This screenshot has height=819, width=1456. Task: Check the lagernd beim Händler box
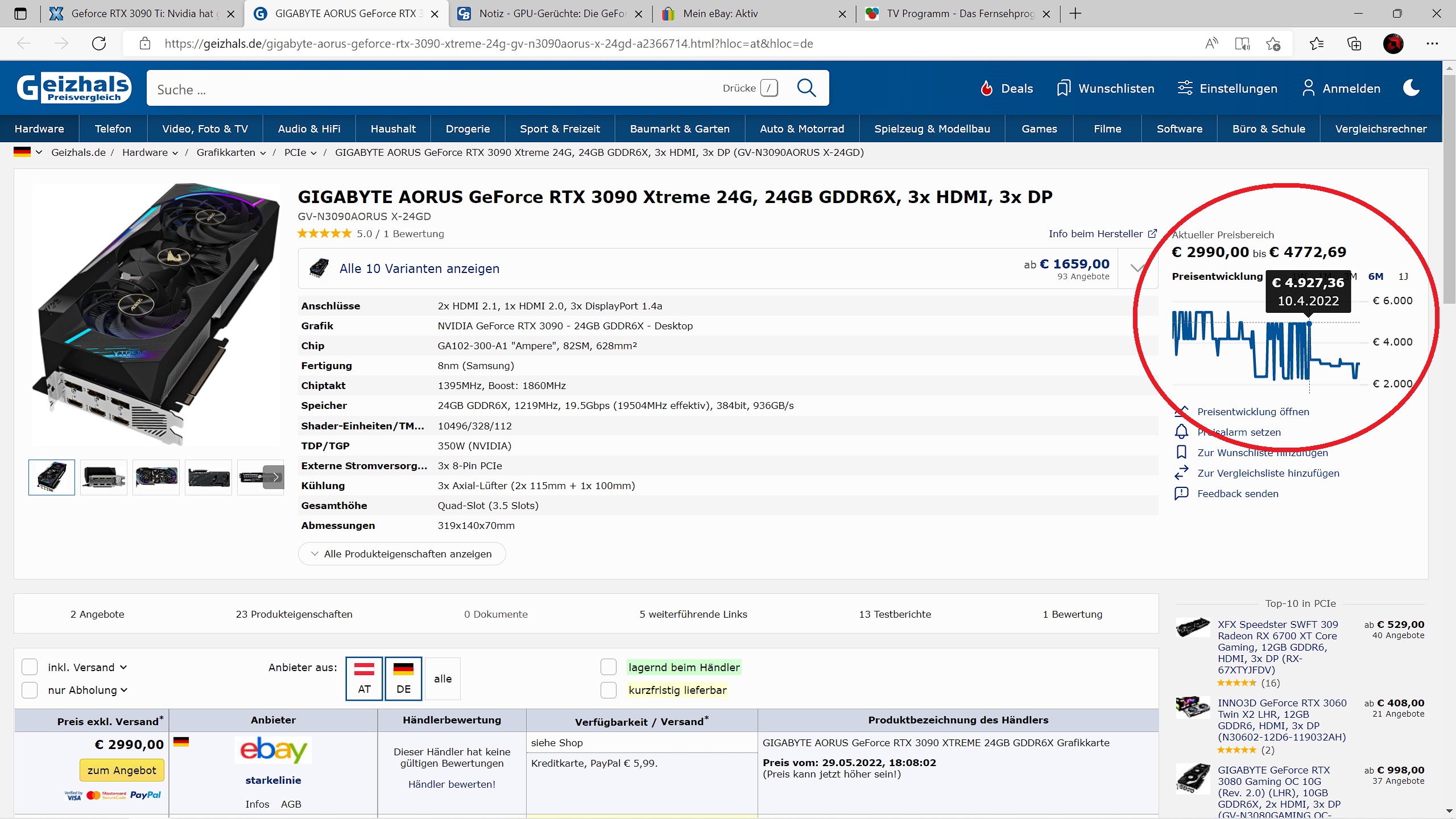click(609, 667)
